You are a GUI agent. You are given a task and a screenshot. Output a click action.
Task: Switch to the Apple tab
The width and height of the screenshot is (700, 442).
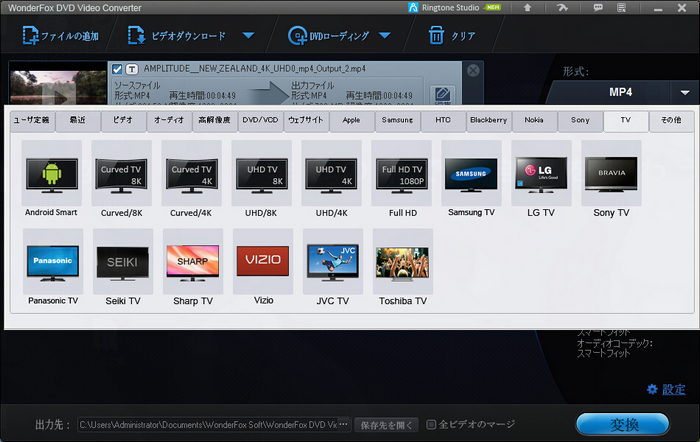[352, 121]
